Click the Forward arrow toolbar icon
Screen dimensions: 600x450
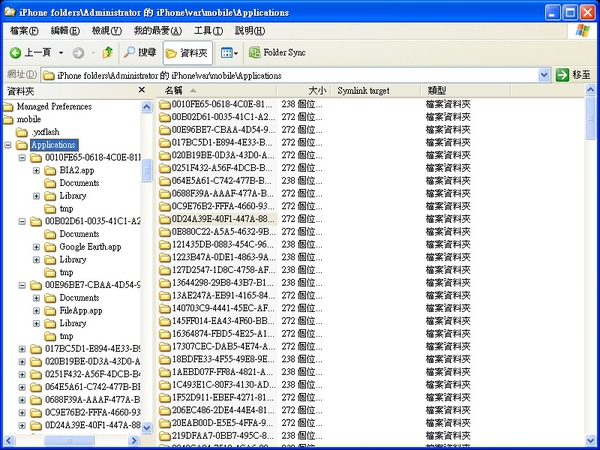click(x=80, y=52)
